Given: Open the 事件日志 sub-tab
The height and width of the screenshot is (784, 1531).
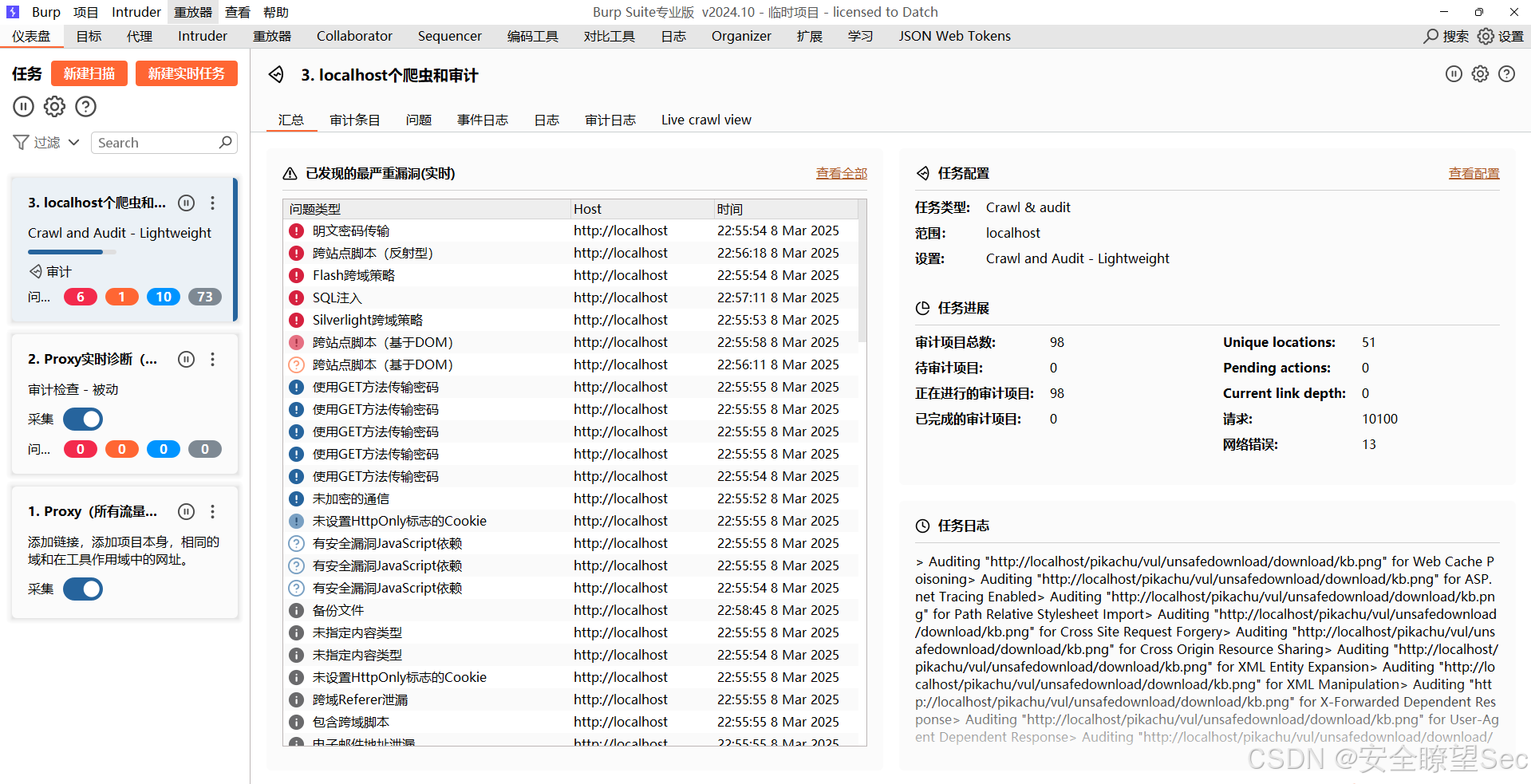Looking at the screenshot, I should click(x=483, y=120).
